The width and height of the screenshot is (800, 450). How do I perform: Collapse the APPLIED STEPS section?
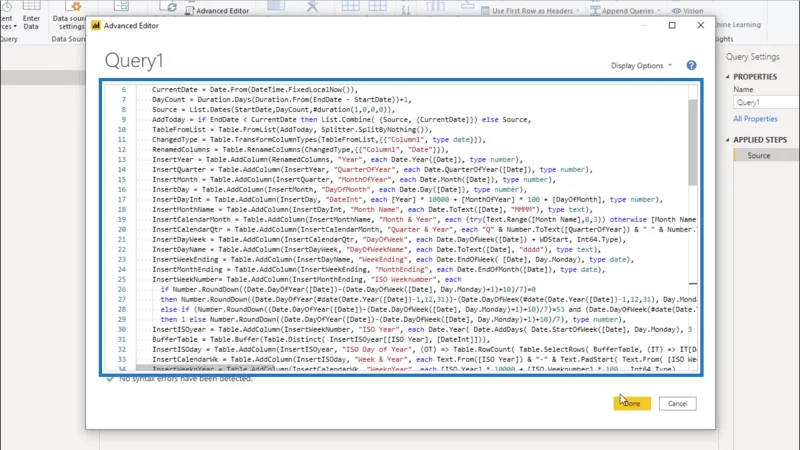click(728, 140)
